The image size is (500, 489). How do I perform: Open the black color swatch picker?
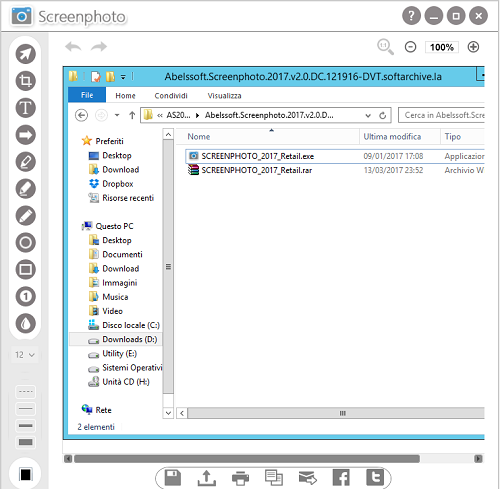[25, 474]
